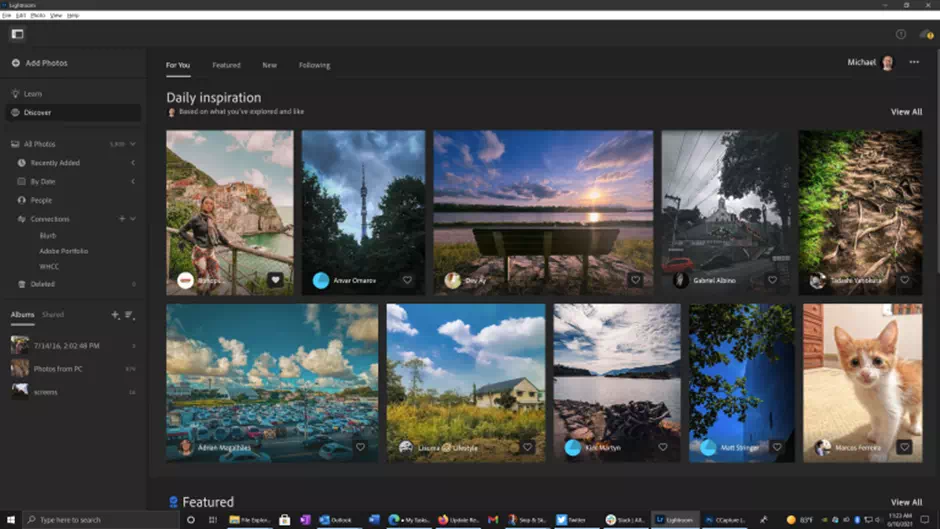Open Dev Ay's profile avatar
Viewport: 940px width, 529px height.
point(453,280)
